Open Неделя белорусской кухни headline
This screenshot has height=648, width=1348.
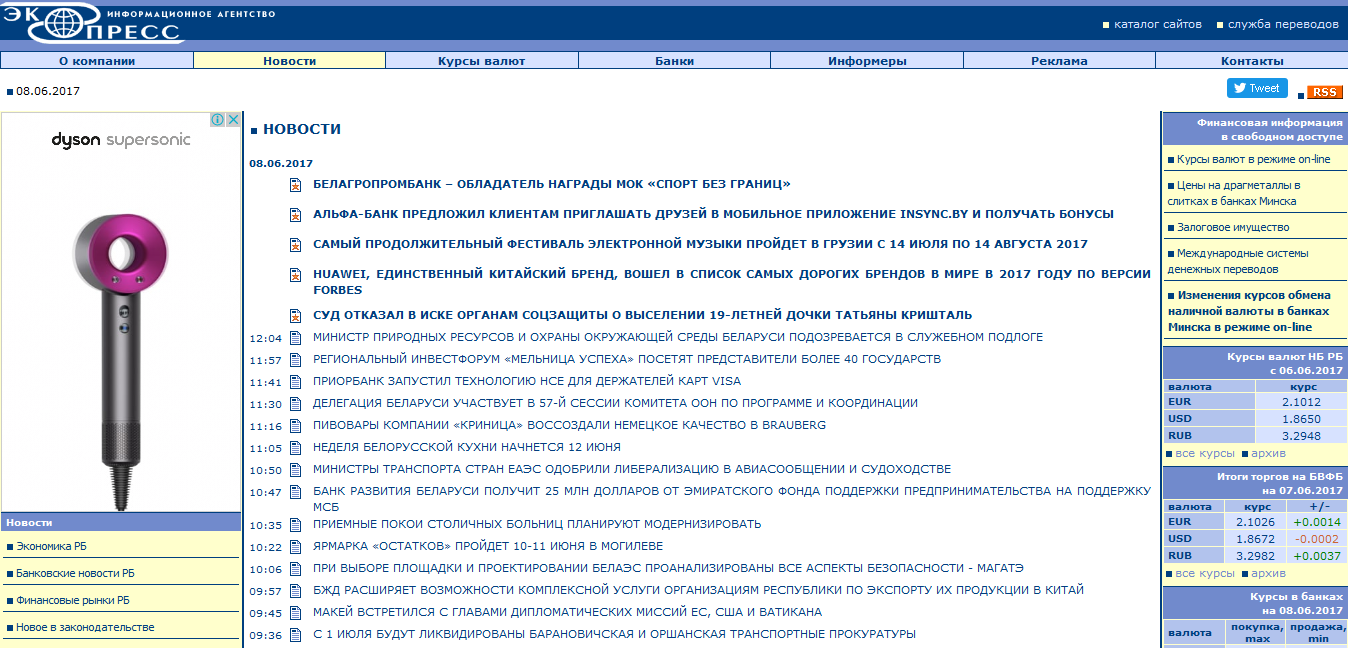coord(467,447)
